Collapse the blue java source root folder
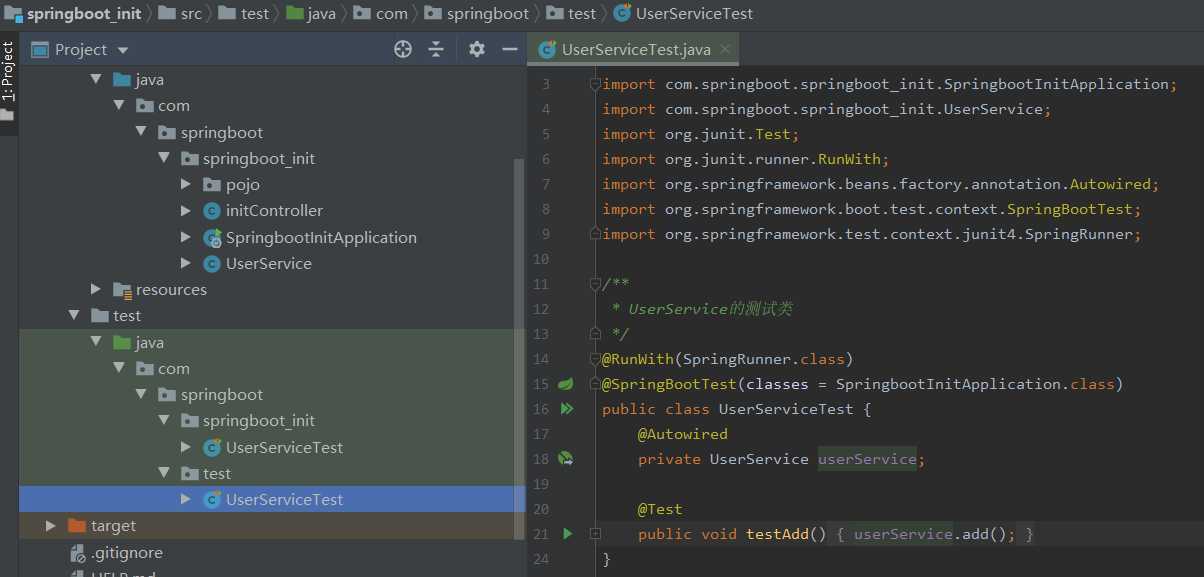 pyautogui.click(x=96, y=79)
